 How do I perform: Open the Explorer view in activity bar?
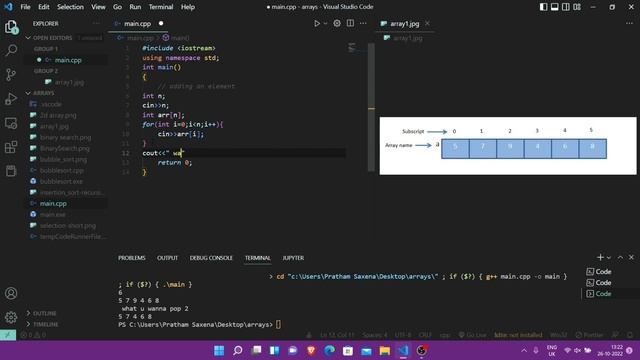(x=11, y=27)
